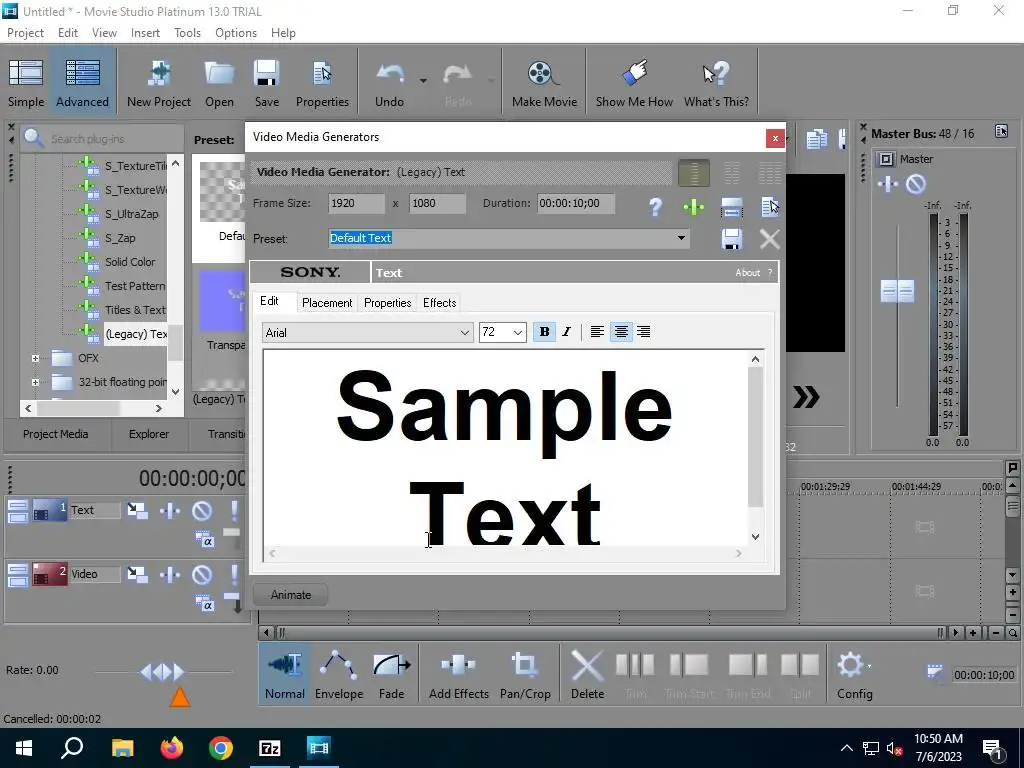
Task: Save the project via toolbar Save
Action: pos(266,82)
